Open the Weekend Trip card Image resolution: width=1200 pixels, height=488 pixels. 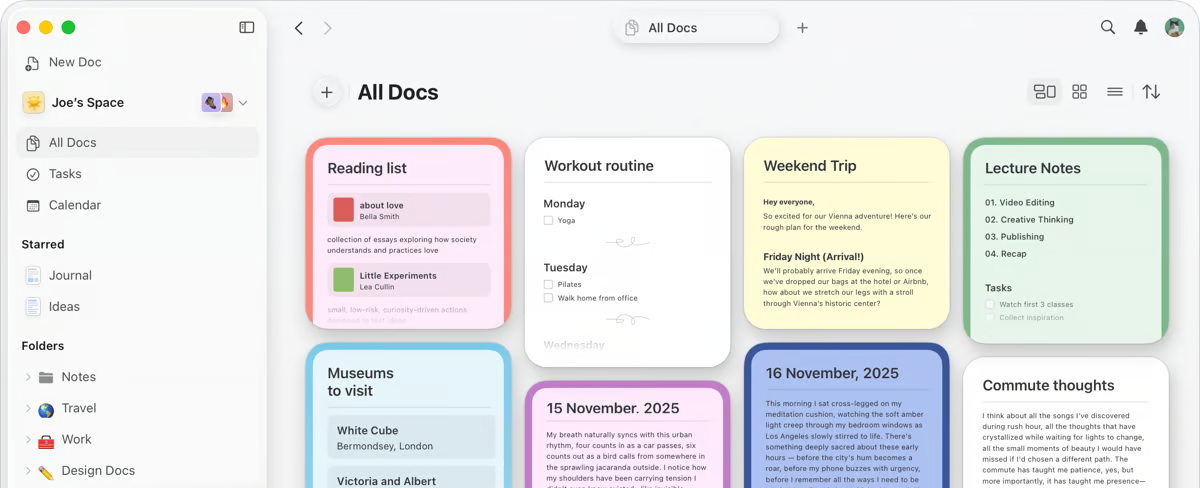[846, 233]
